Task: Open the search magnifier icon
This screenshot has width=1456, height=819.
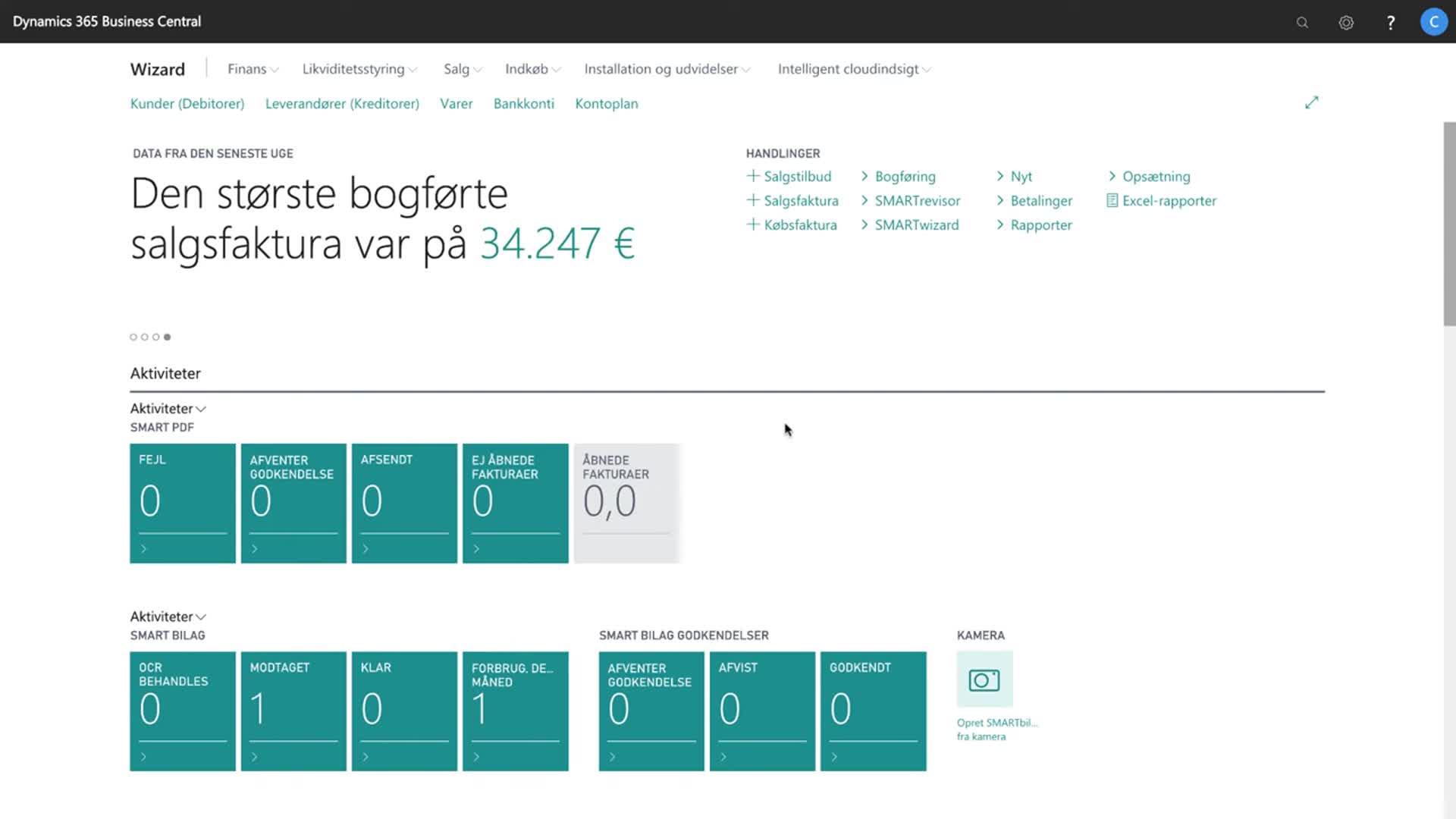Action: [1302, 23]
